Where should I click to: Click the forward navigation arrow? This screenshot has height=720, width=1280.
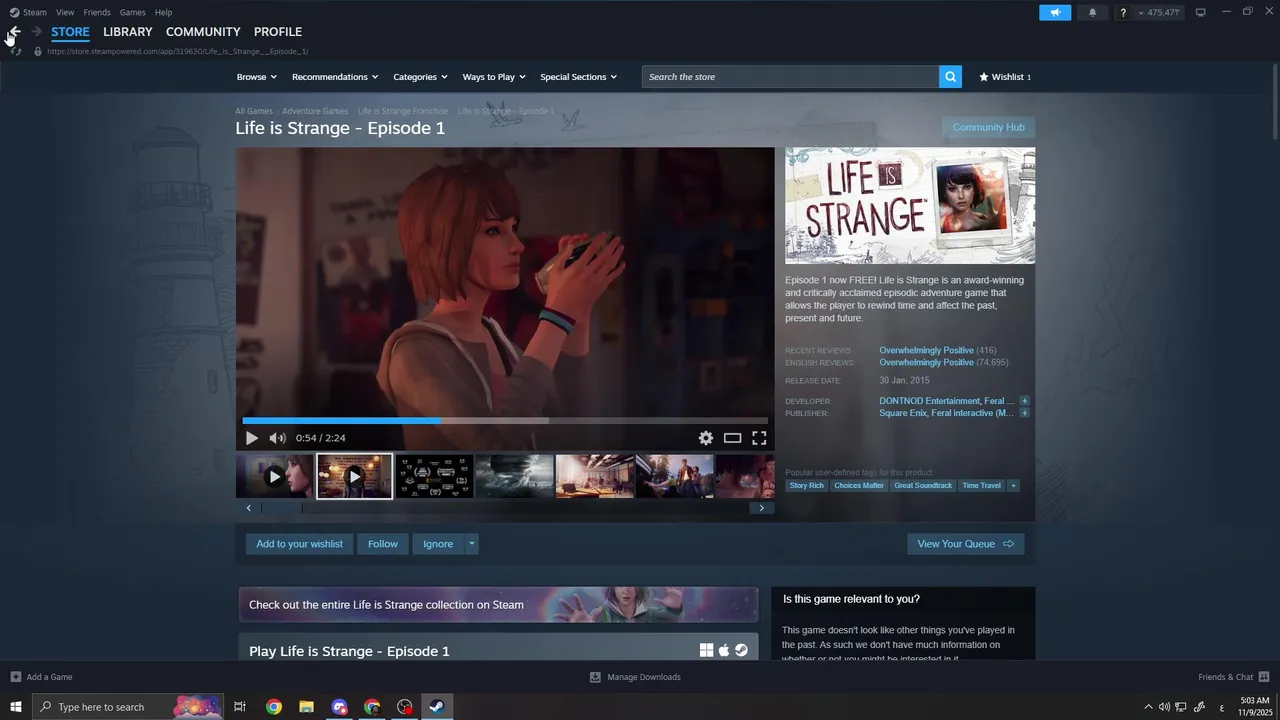point(36,32)
